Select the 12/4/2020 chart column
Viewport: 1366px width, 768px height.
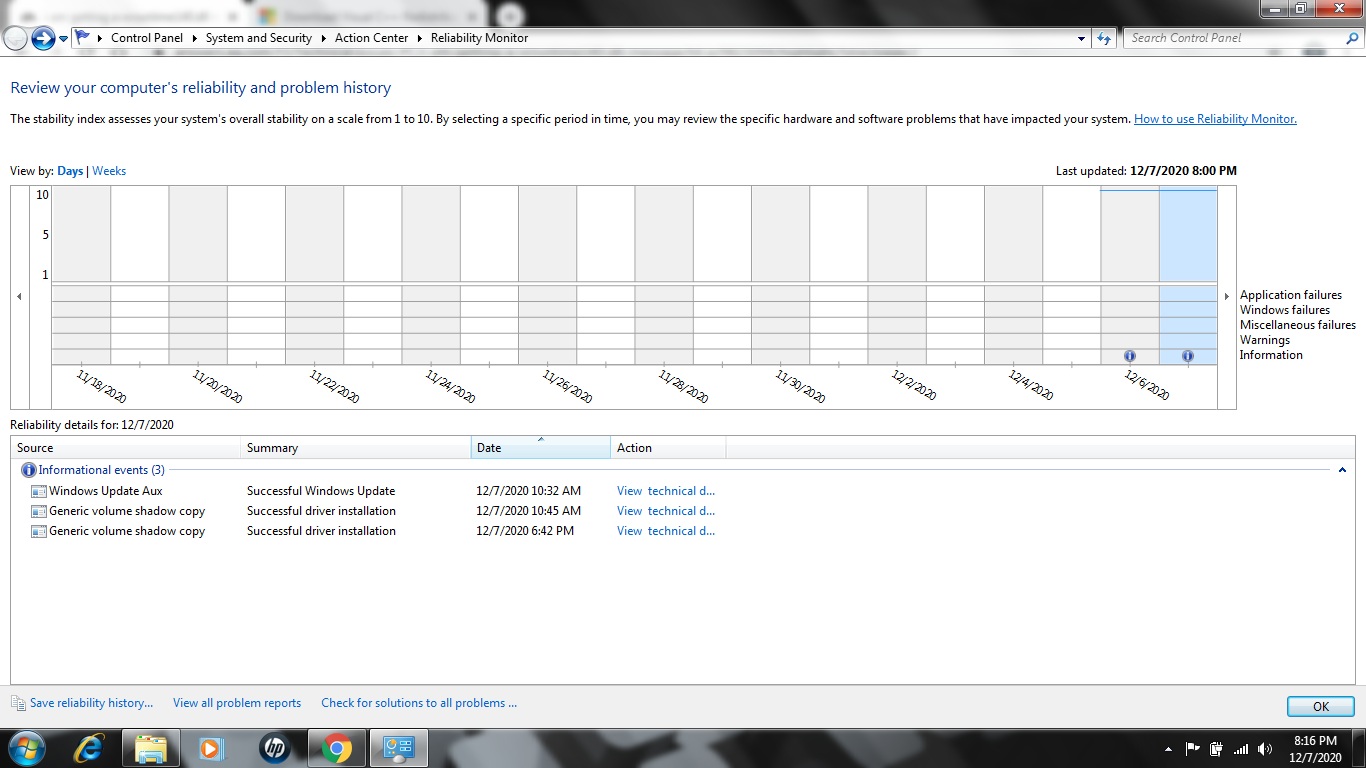[1014, 275]
